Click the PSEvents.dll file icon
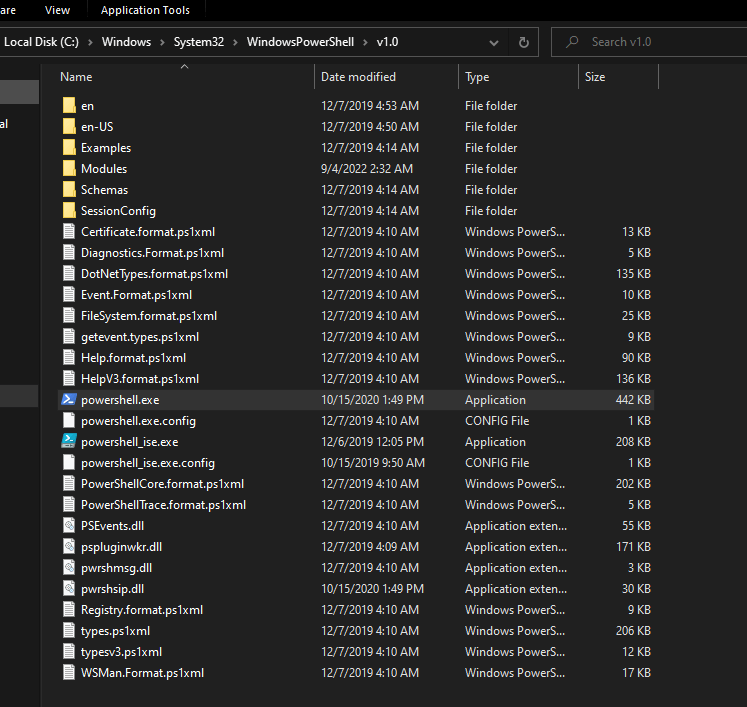747x707 pixels. 69,525
